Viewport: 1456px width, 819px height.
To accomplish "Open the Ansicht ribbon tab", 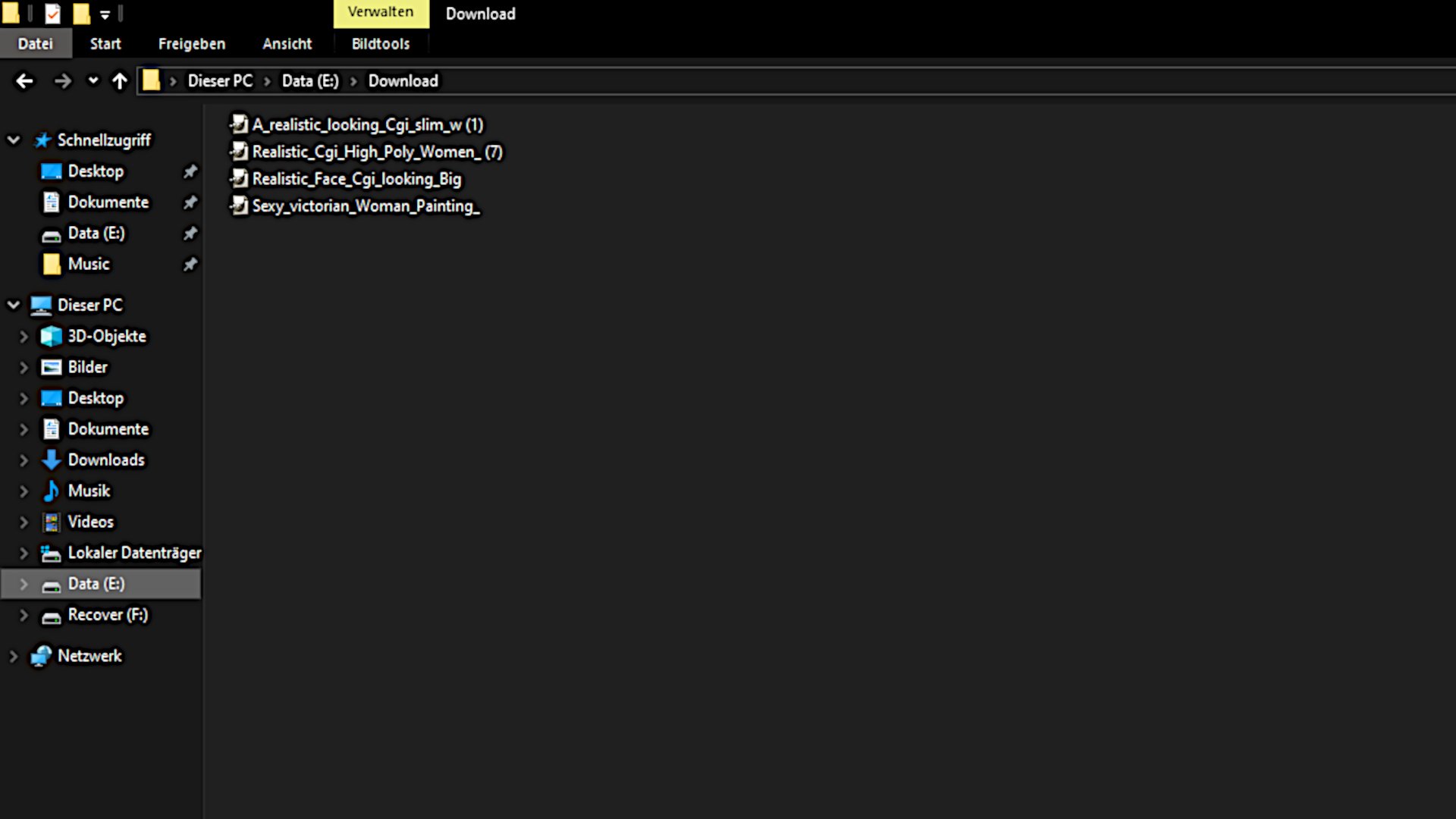I will [x=287, y=44].
